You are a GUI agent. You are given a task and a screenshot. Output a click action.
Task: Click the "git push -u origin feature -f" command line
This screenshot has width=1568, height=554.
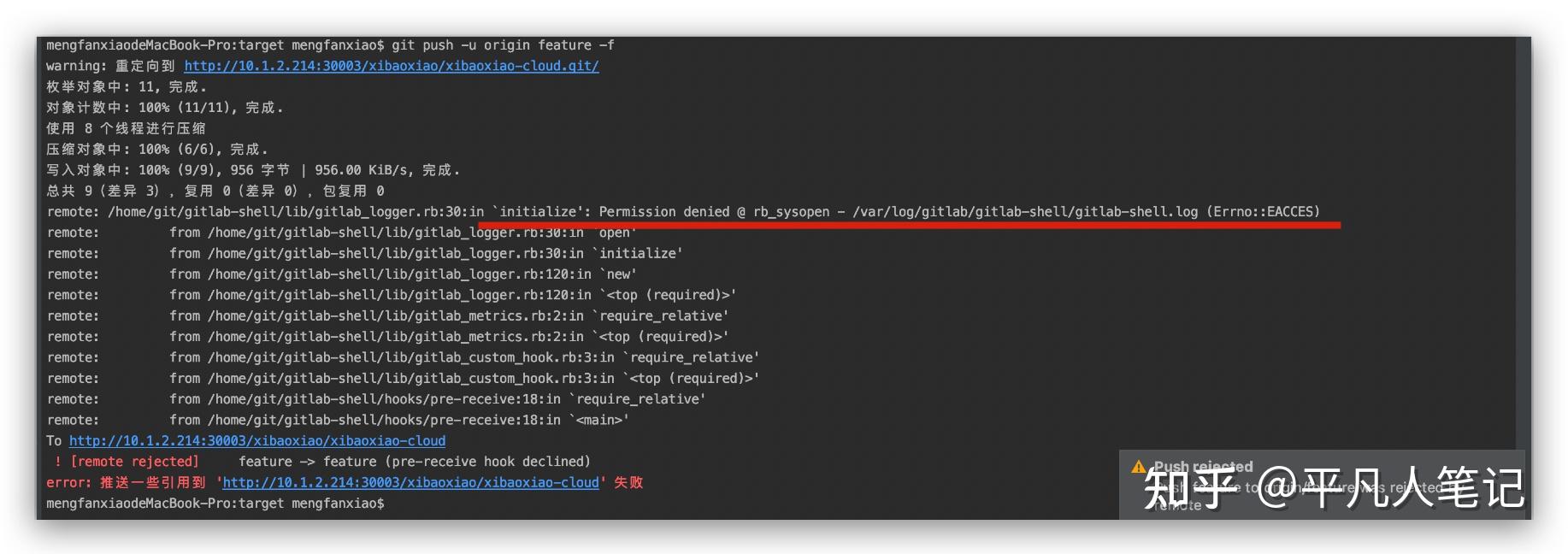503,45
